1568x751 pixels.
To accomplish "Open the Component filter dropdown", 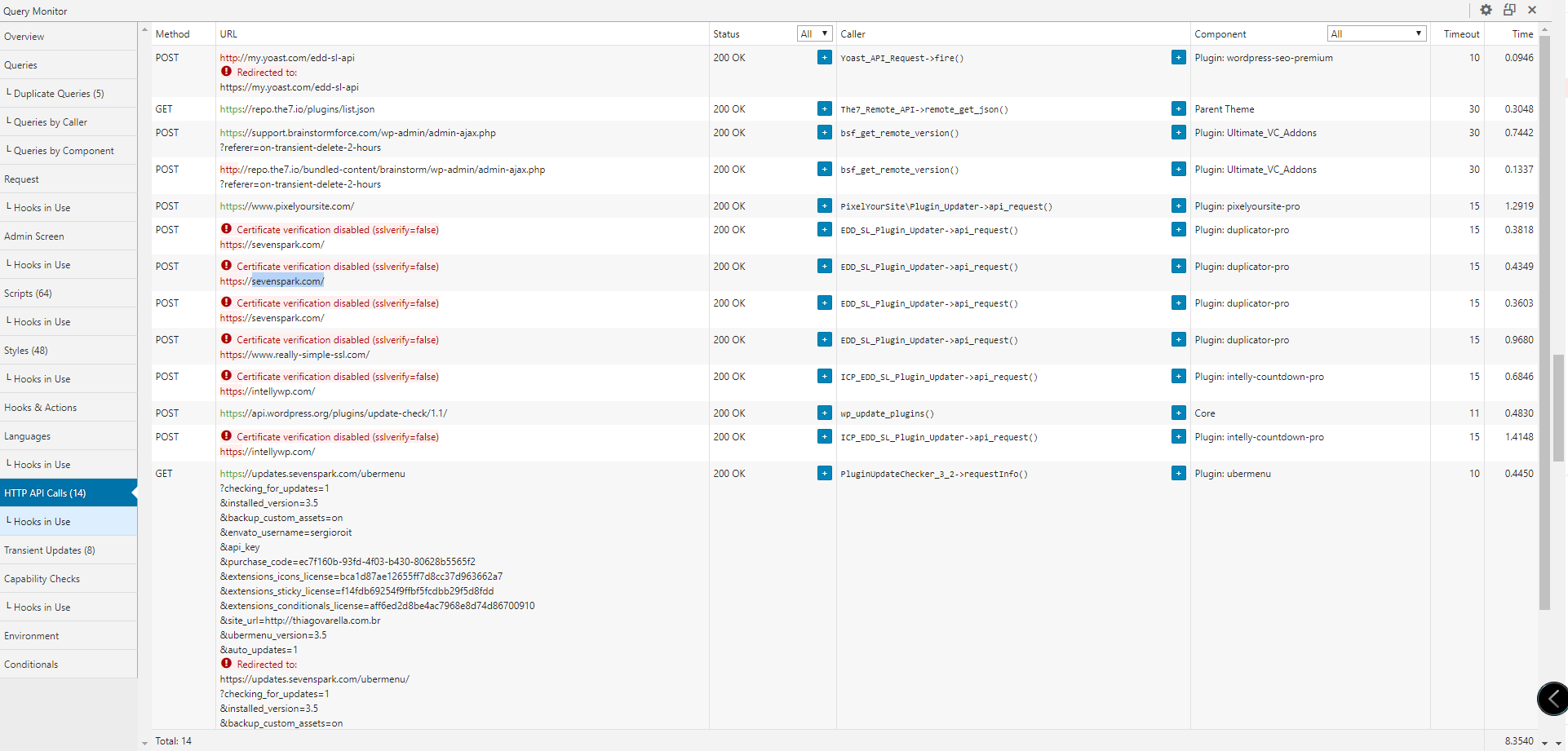I will (1376, 33).
